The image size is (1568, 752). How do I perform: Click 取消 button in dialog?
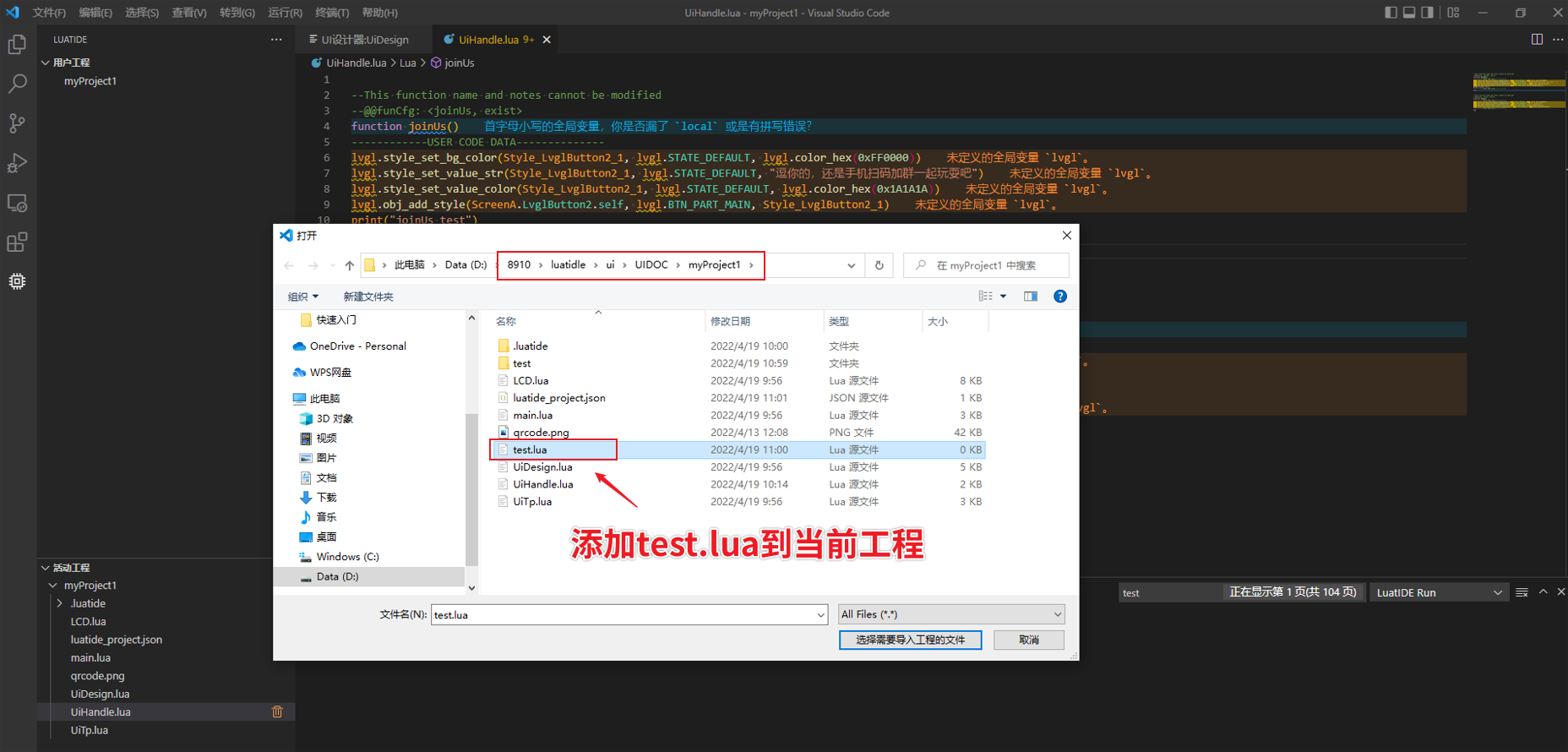[x=1029, y=640]
